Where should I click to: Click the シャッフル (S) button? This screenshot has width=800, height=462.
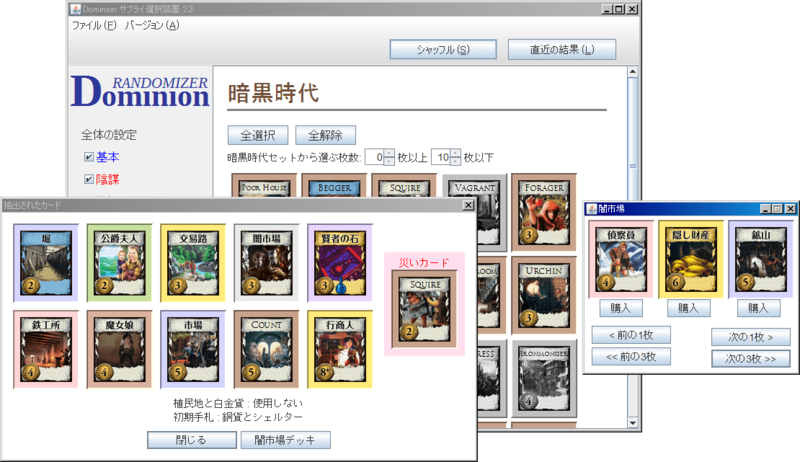(443, 49)
